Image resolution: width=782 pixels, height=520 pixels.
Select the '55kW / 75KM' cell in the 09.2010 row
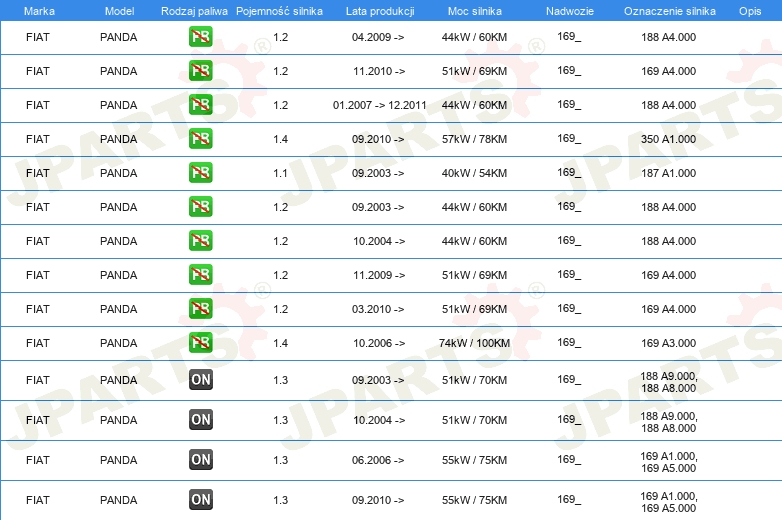pos(474,500)
